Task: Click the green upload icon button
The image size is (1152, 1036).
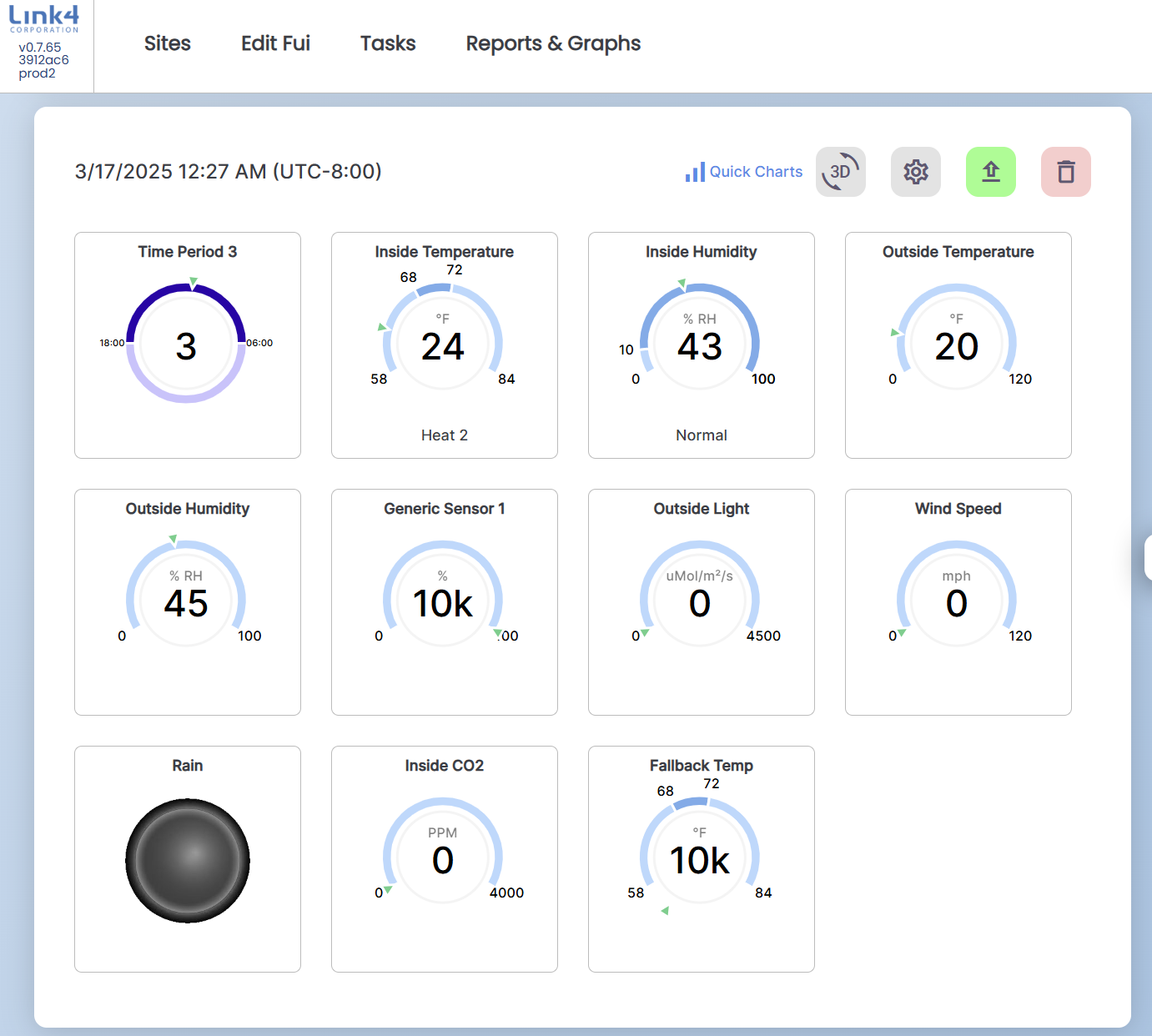Action: tap(991, 172)
